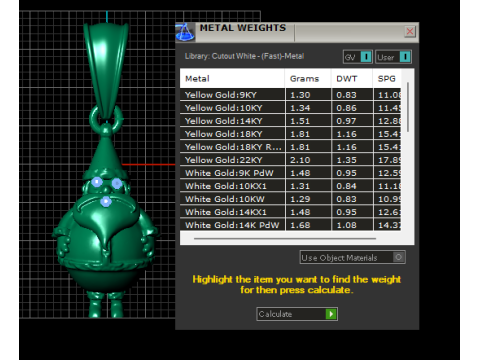
Task: Select the Yellow Gold:22KY row
Action: (x=290, y=160)
